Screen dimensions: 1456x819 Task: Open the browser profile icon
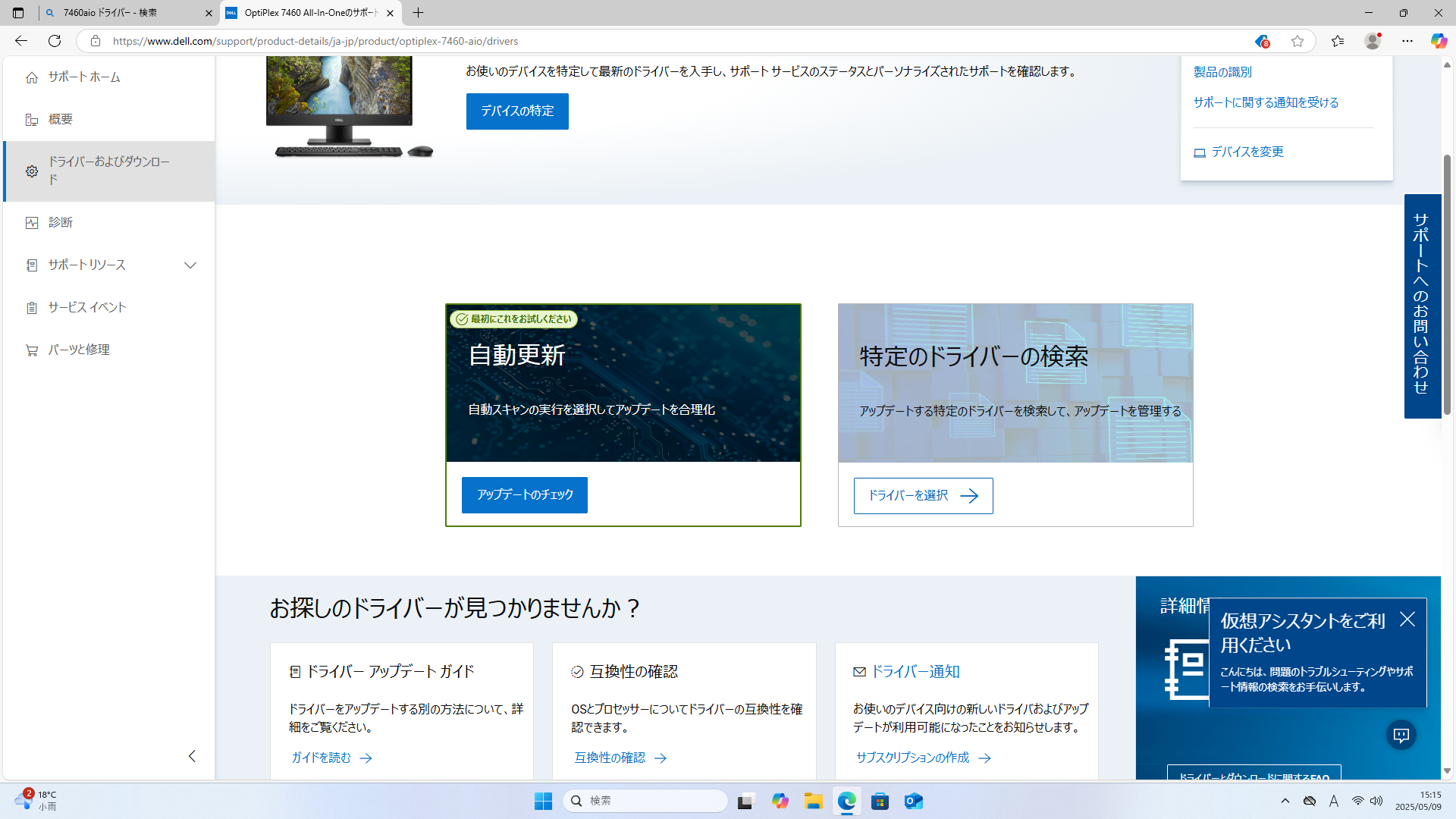pyautogui.click(x=1373, y=41)
